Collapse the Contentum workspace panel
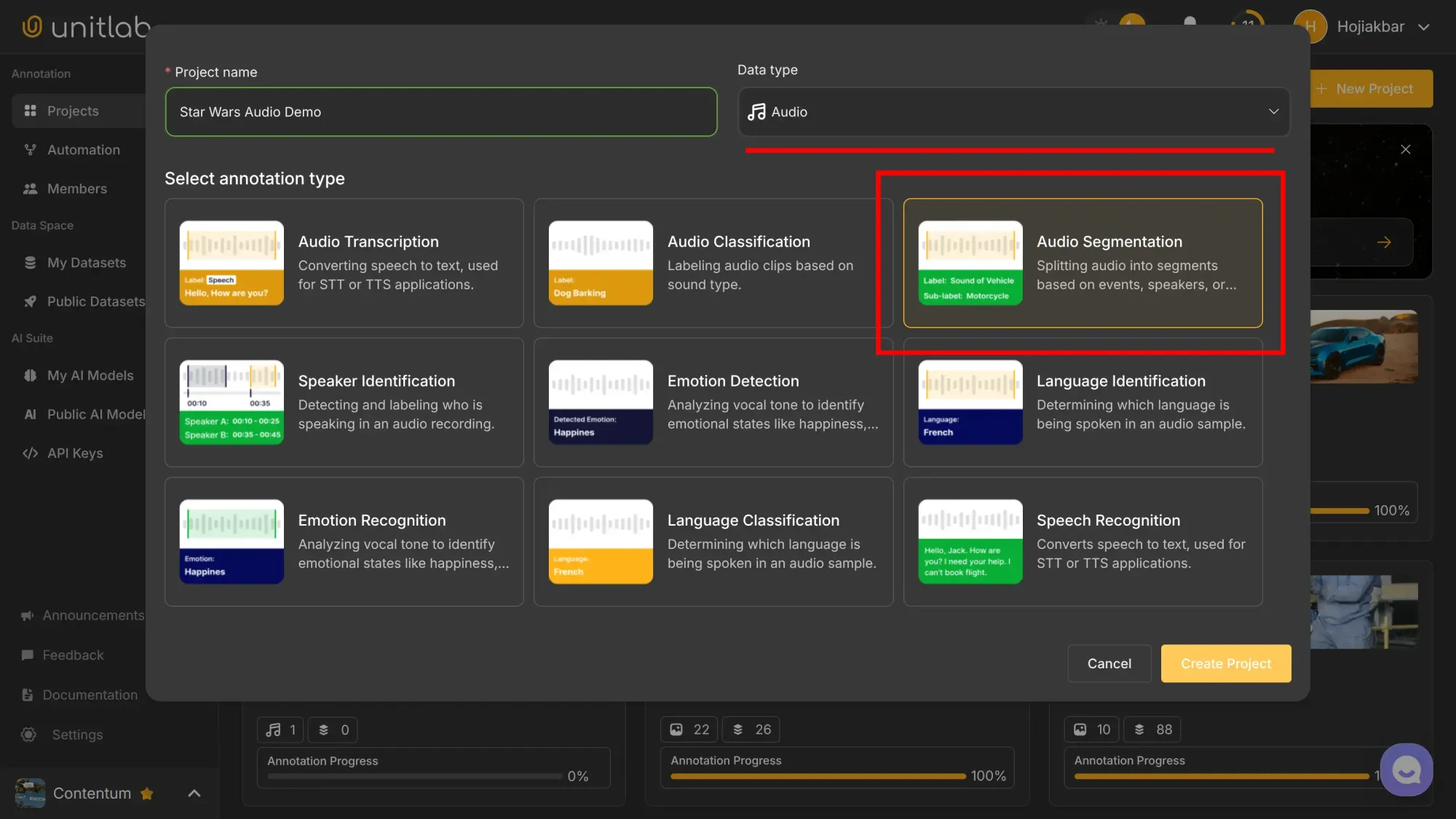The width and height of the screenshot is (1456, 819). [x=194, y=793]
